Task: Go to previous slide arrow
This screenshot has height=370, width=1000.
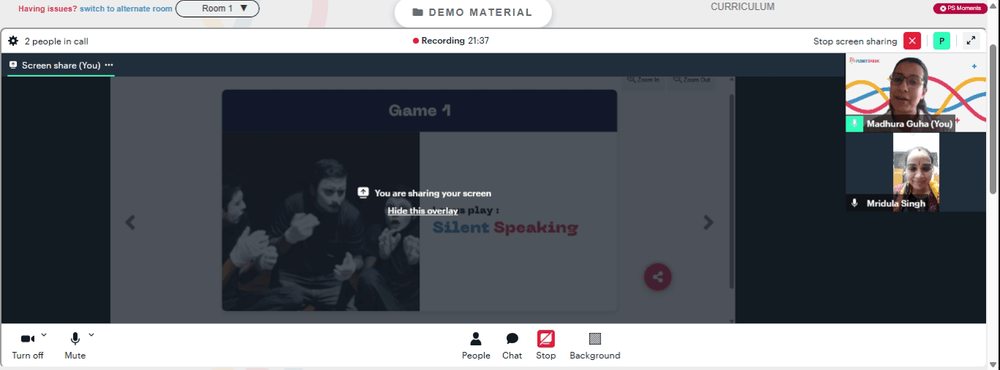Action: click(130, 222)
